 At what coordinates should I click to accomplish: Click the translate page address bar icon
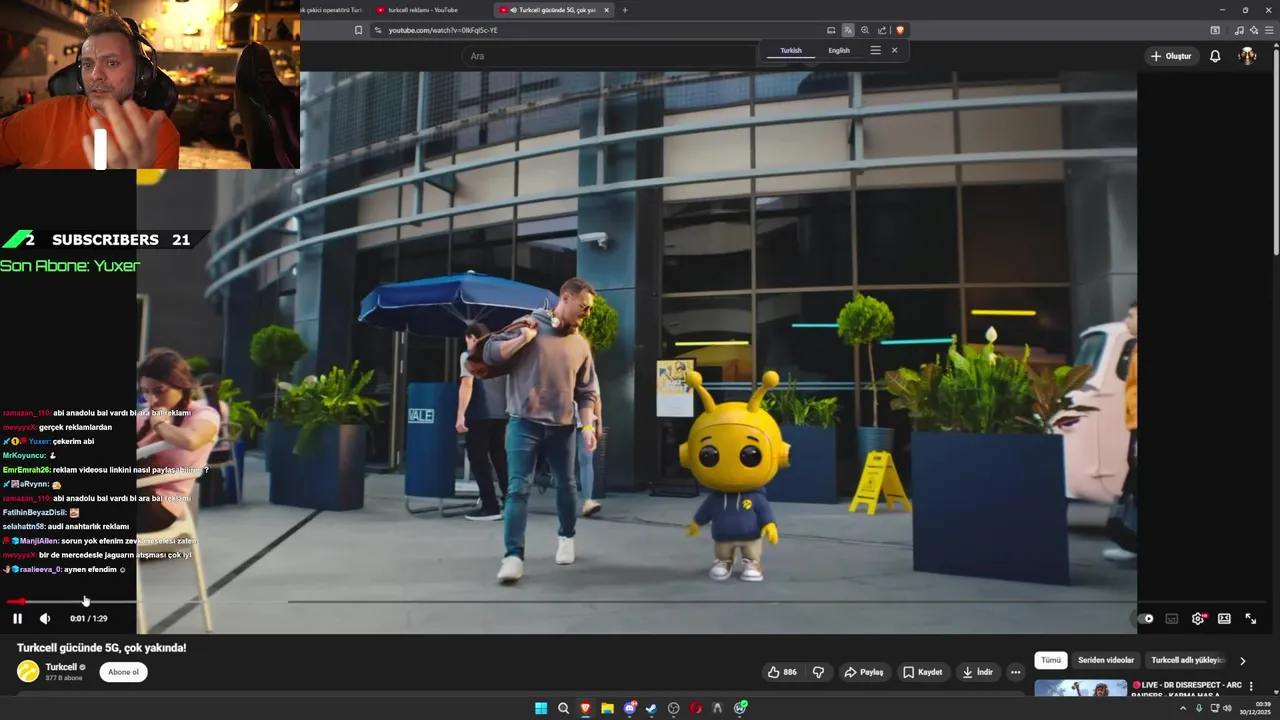coord(848,30)
